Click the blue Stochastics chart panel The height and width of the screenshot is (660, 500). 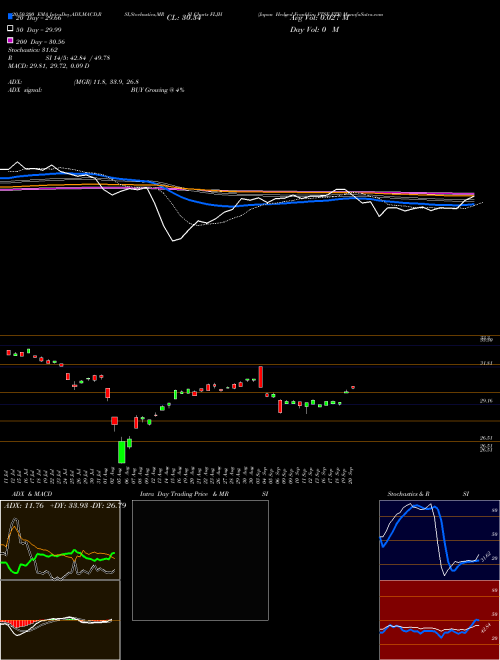point(439,540)
